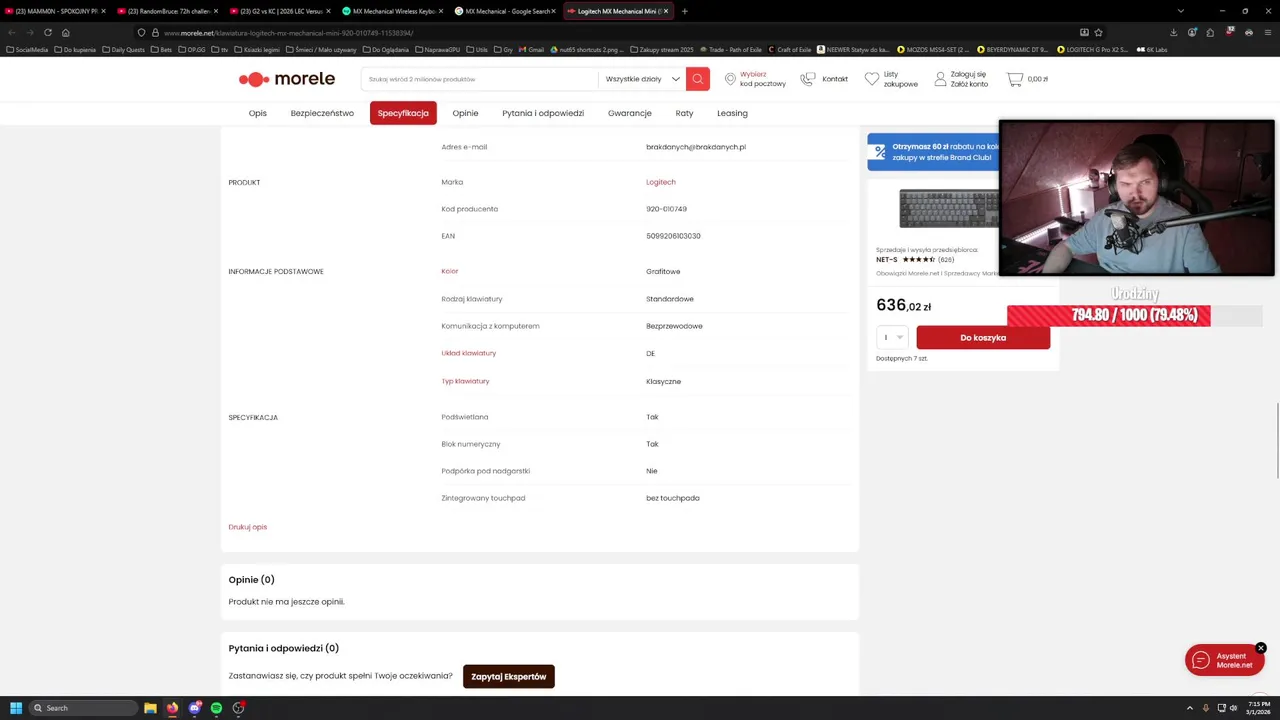
Task: Open the quantity selector dropdown
Action: pos(892,337)
